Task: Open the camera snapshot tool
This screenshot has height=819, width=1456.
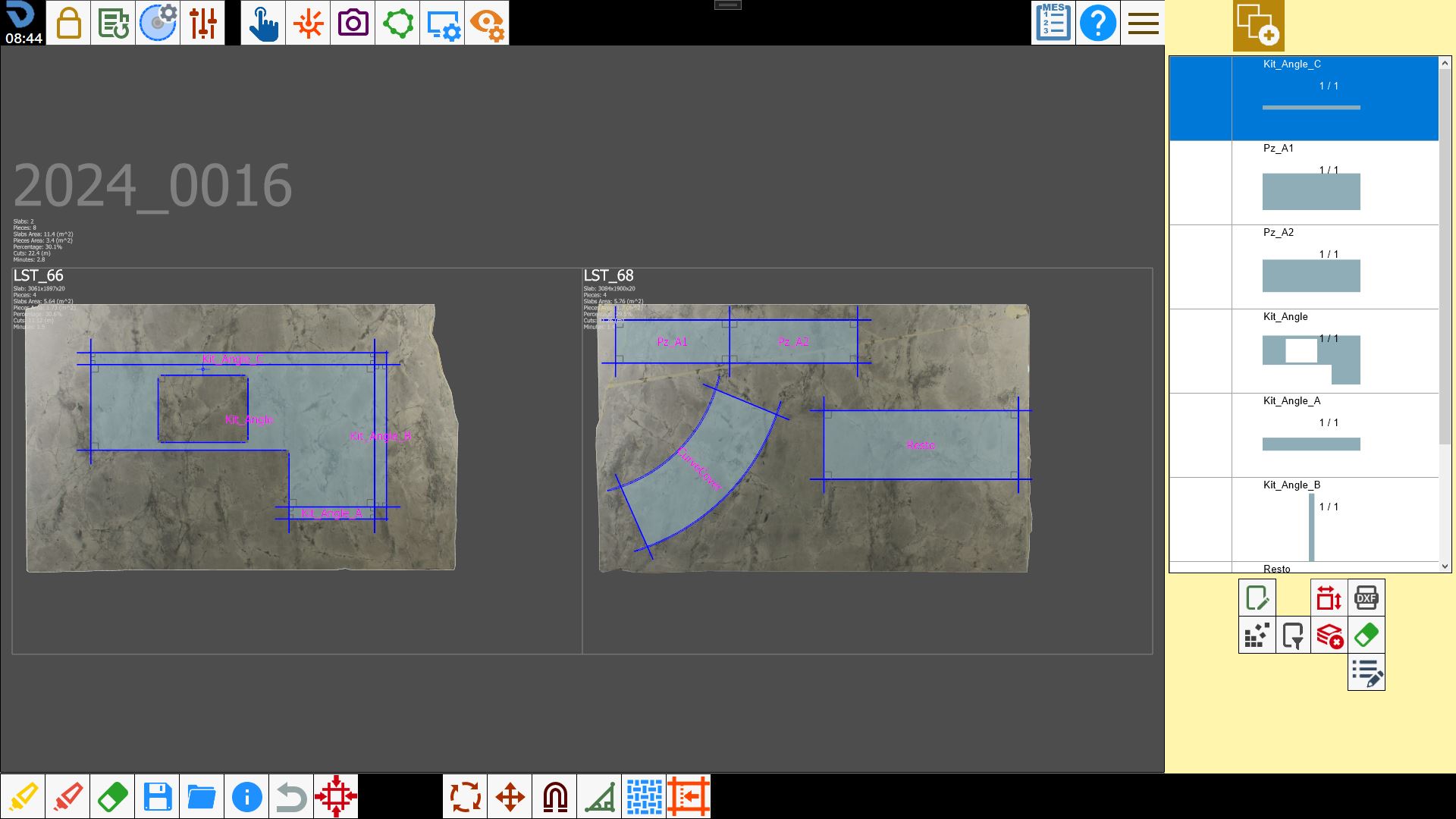Action: coord(353,23)
